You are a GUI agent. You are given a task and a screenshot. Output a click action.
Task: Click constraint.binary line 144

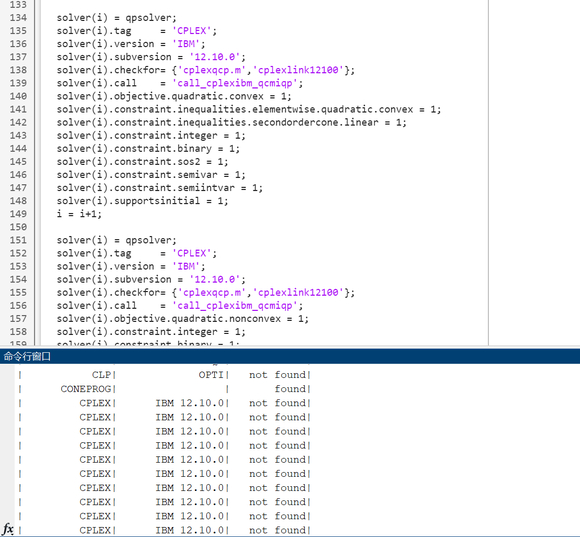click(x=148, y=149)
